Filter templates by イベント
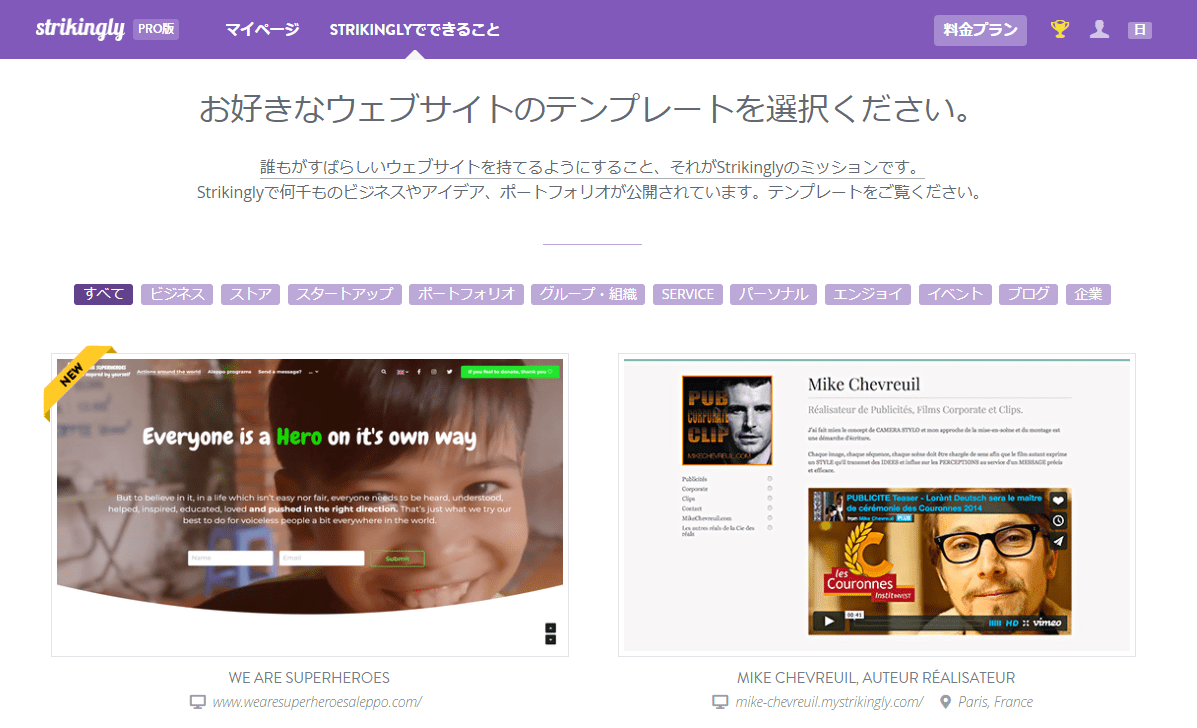The width and height of the screenshot is (1197, 728). pos(955,294)
